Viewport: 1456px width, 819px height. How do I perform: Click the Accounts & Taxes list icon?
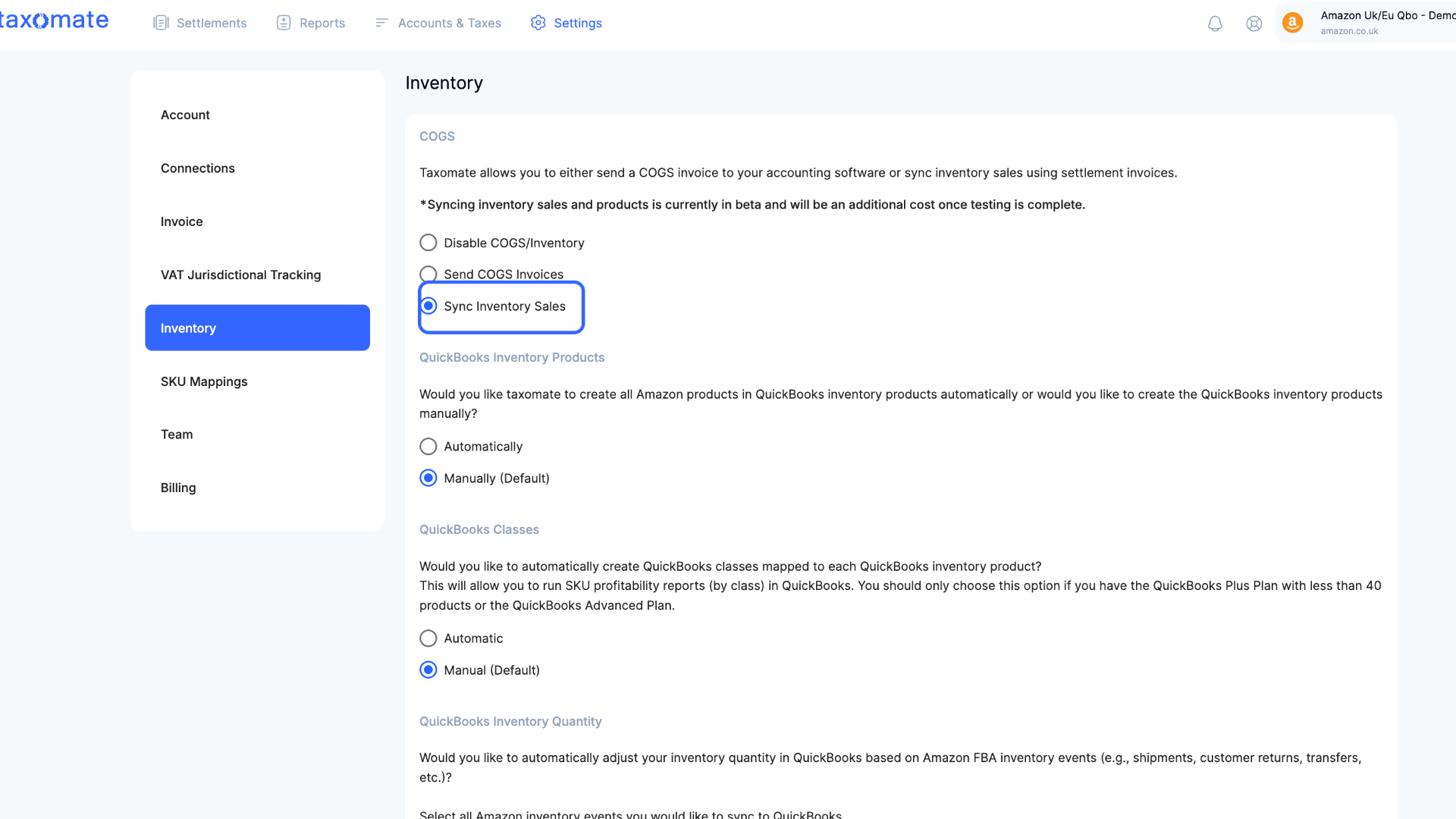[x=381, y=23]
